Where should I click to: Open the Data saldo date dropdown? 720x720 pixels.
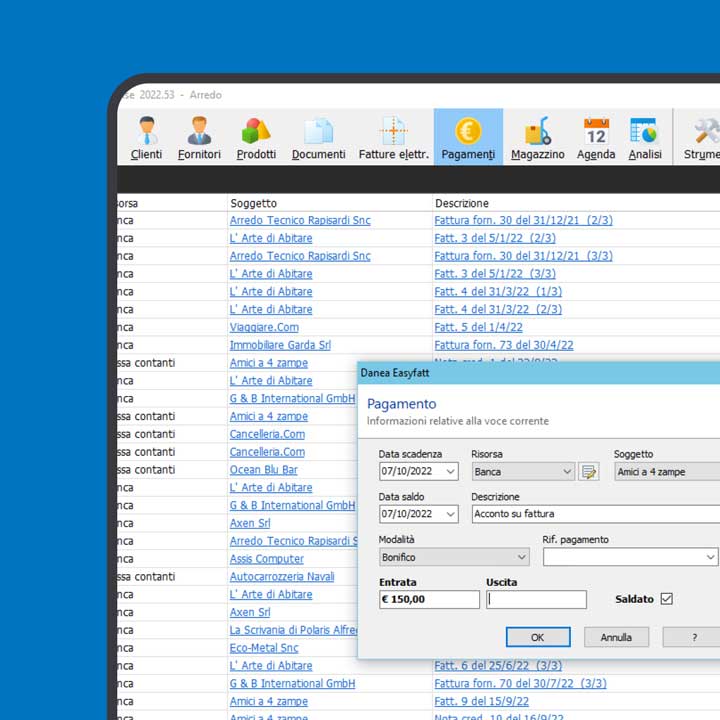pyautogui.click(x=450, y=514)
